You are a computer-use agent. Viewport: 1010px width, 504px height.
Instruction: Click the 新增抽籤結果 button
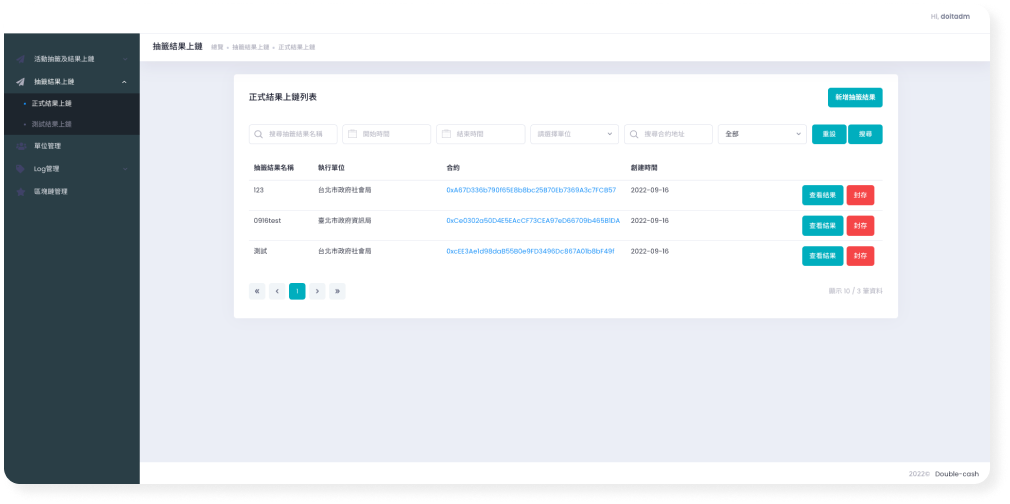point(855,98)
